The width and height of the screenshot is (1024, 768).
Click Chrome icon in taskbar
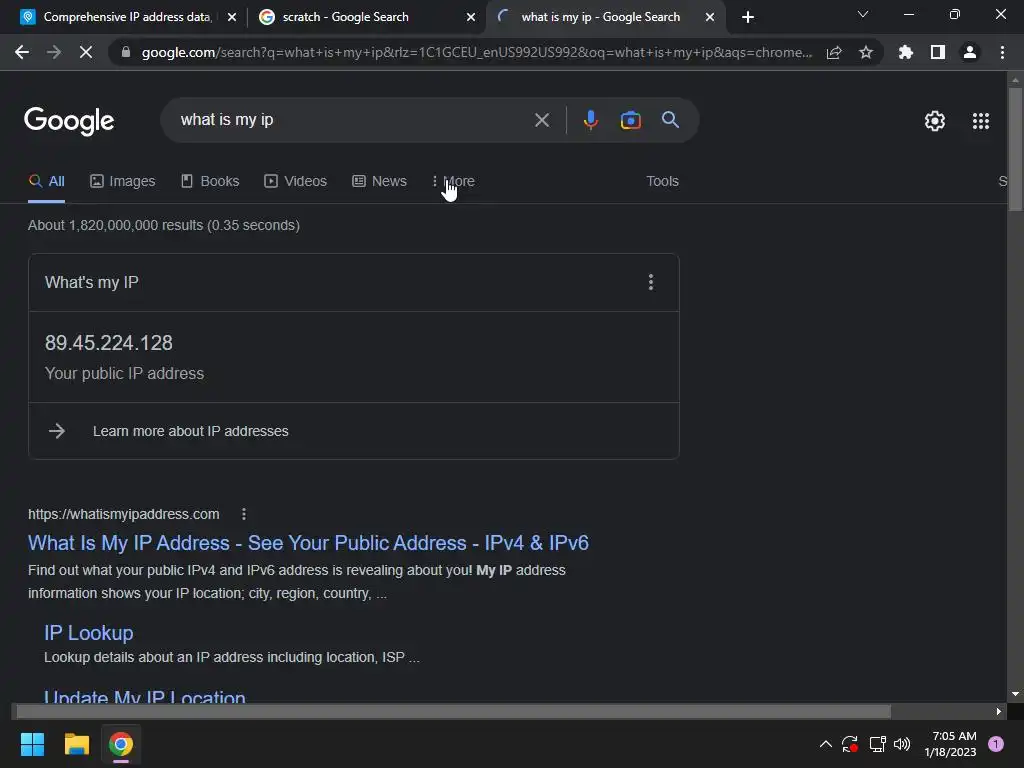click(121, 744)
